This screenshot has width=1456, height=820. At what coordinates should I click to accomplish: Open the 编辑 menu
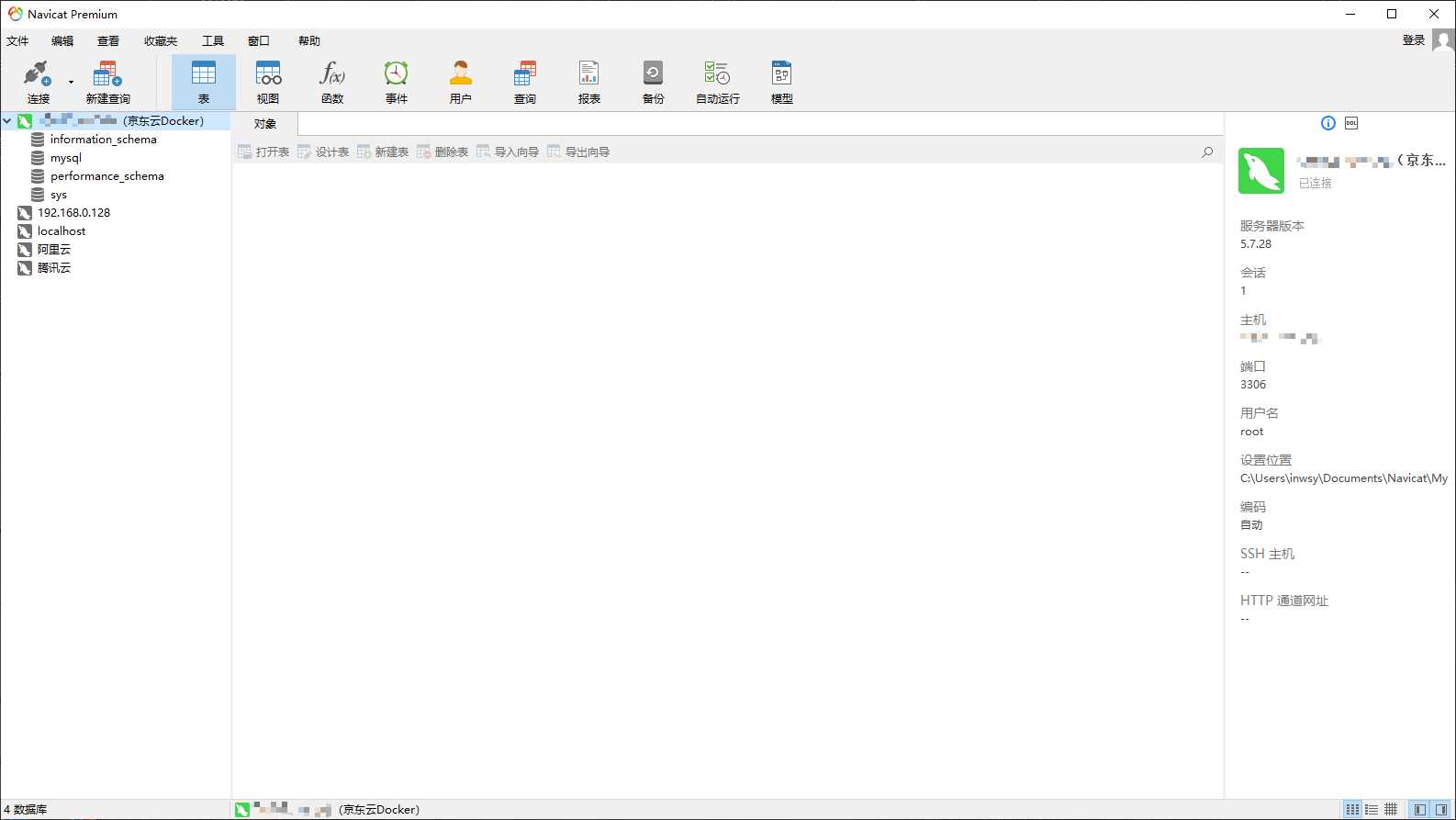point(62,40)
